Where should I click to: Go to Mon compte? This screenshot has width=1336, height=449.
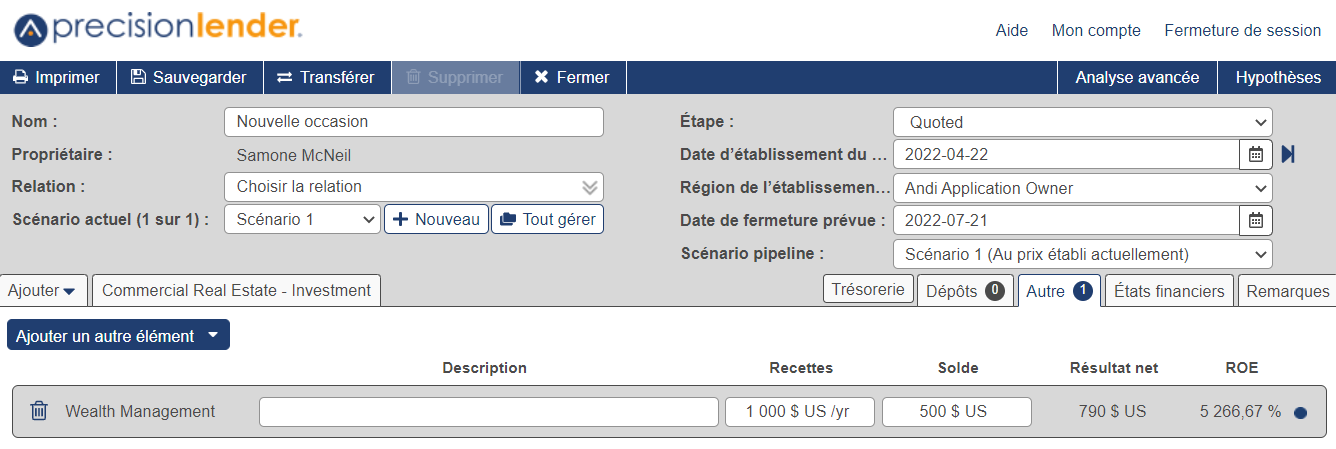pyautogui.click(x=1096, y=31)
